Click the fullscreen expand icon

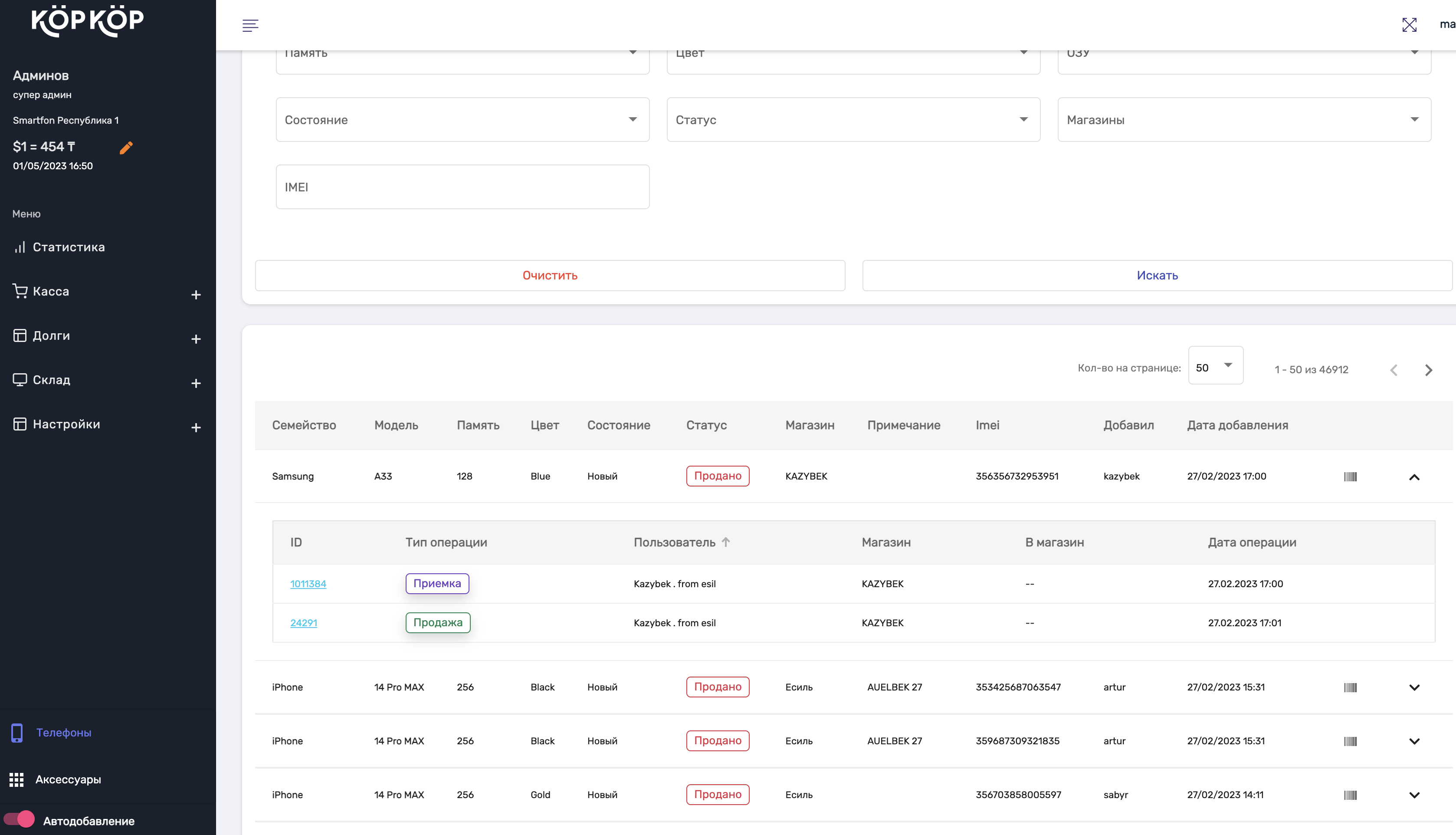pyautogui.click(x=1409, y=25)
